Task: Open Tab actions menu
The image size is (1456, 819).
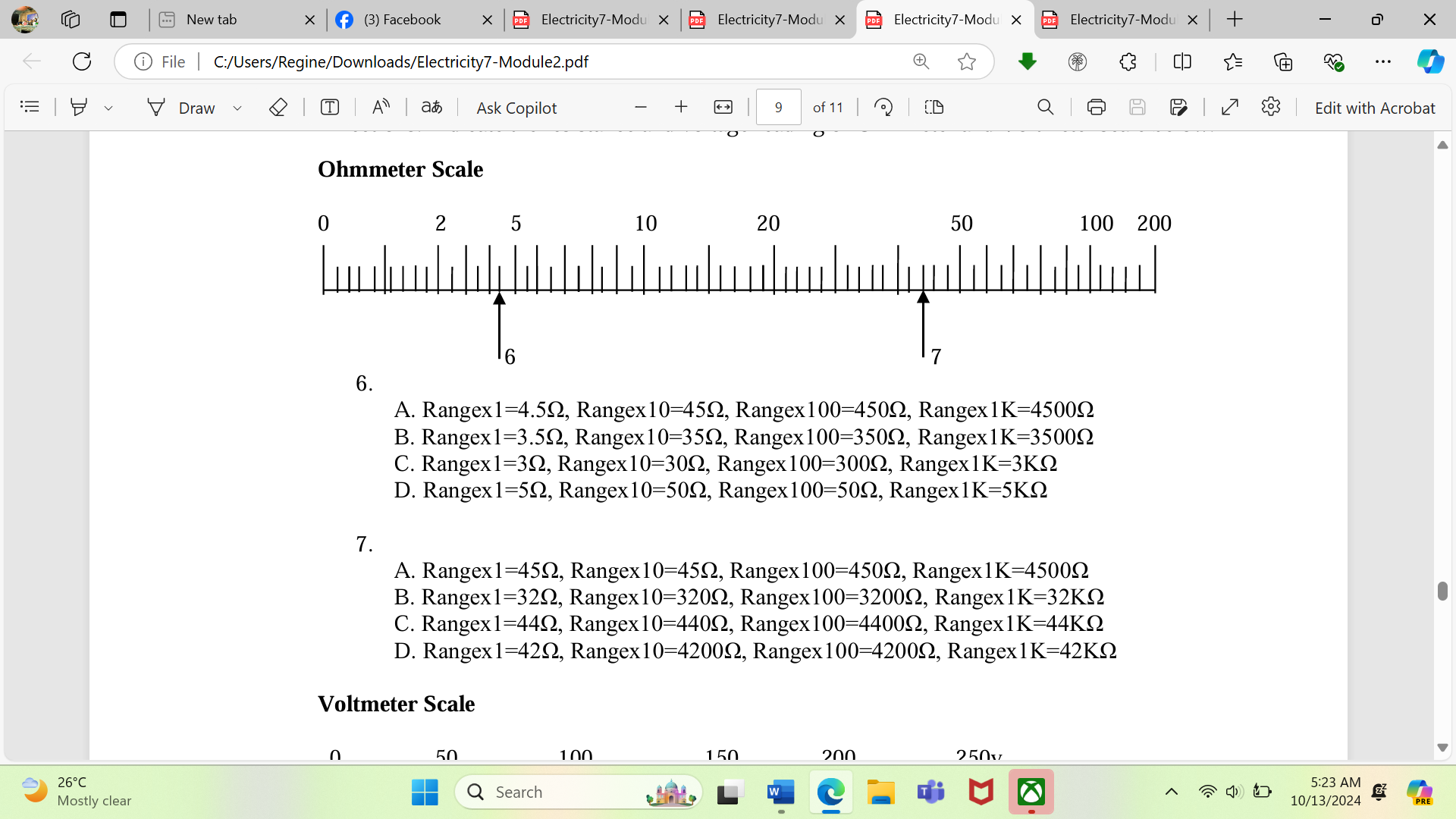Action: (x=118, y=20)
